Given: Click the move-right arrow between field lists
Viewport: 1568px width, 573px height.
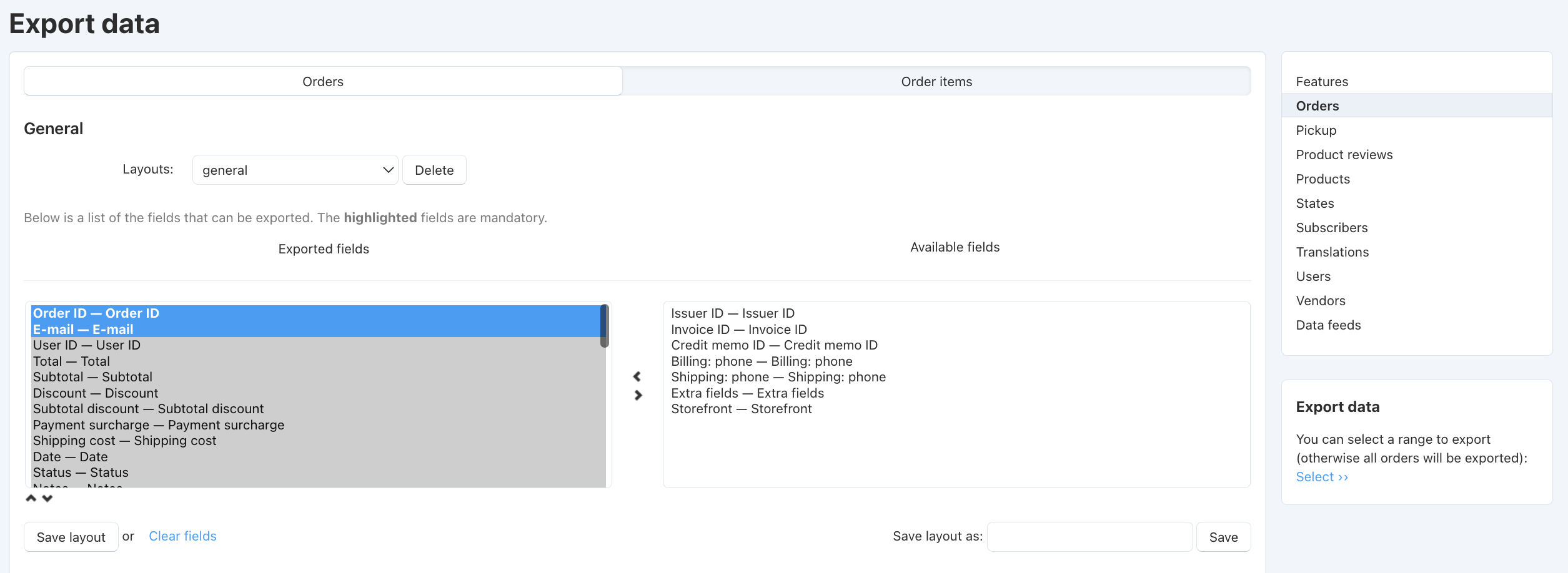Looking at the screenshot, I should pyautogui.click(x=638, y=395).
